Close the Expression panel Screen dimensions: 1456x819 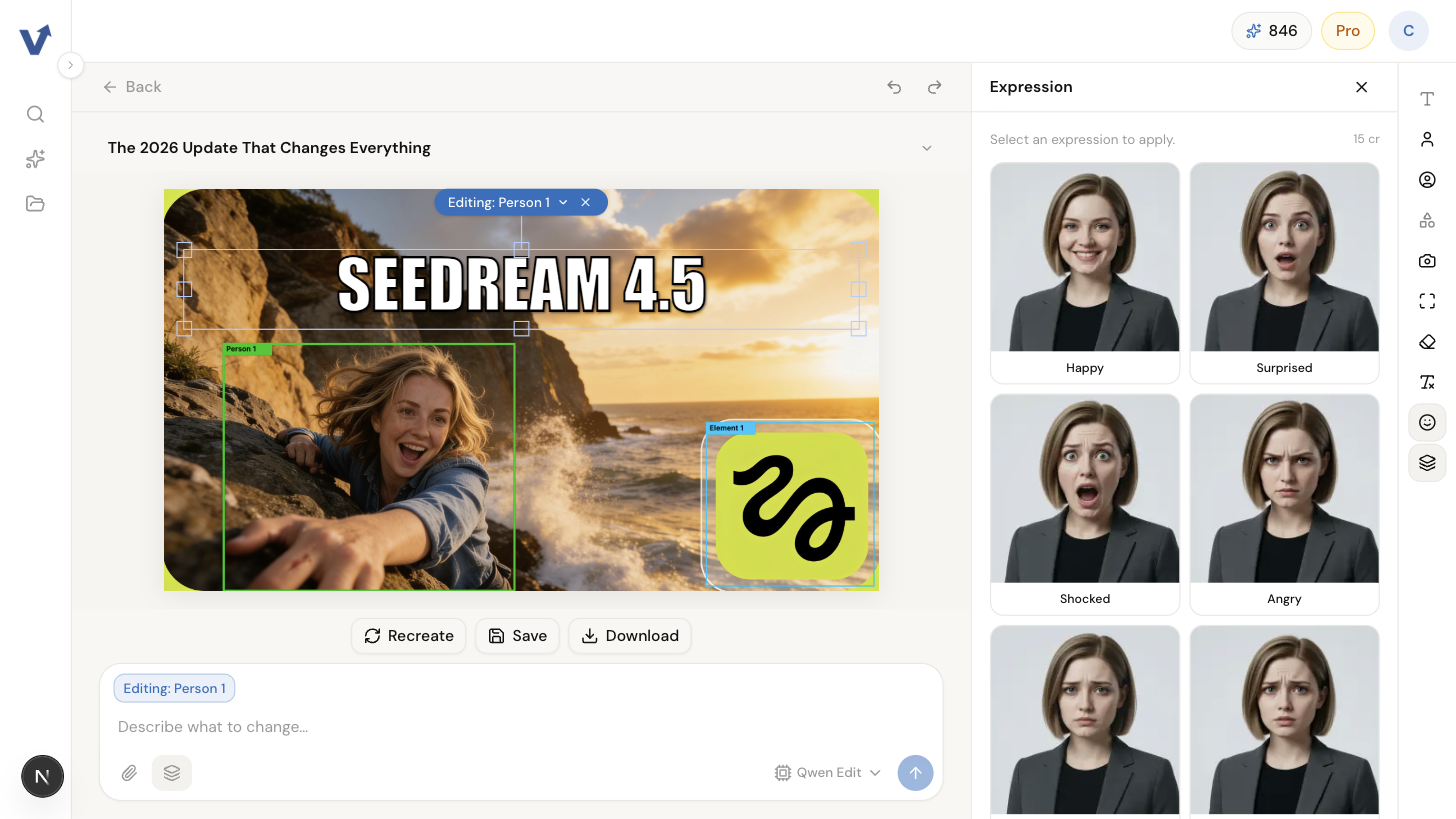pos(1361,87)
